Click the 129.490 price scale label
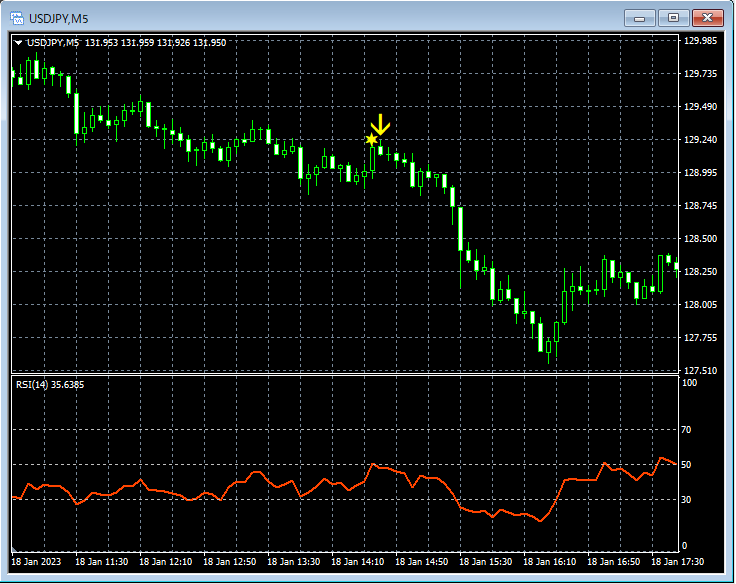Screen dimensions: 736x584 700,107
